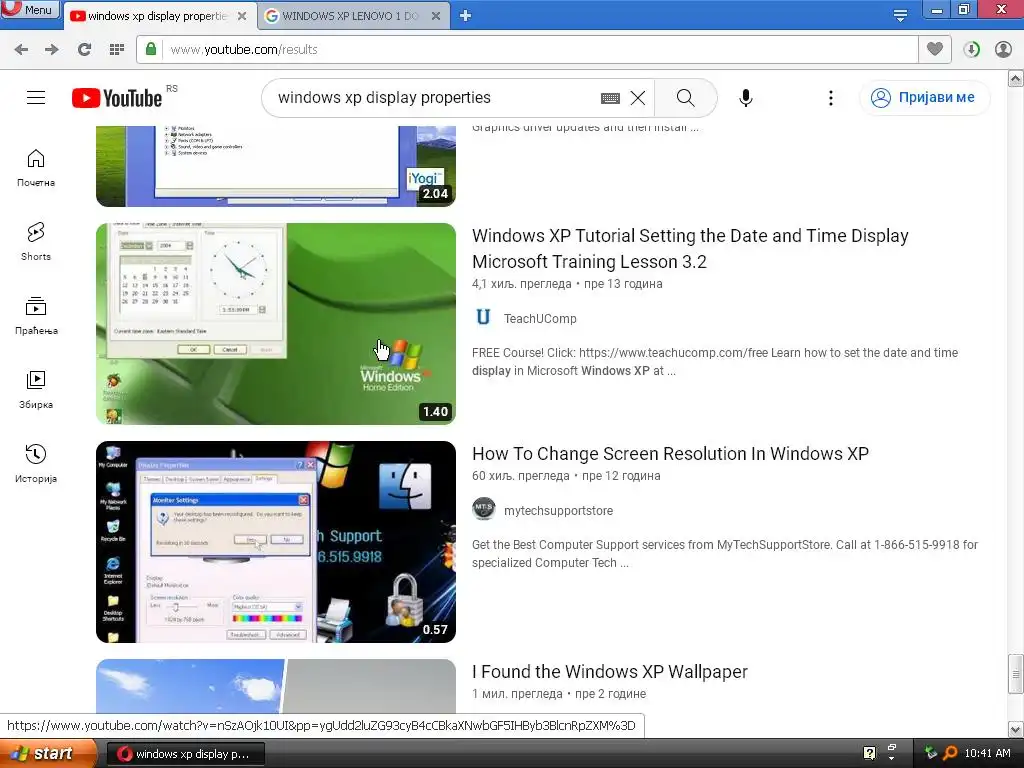Click the page scrollbar up arrow
Viewport: 1024px width, 768px height.
click(1016, 79)
